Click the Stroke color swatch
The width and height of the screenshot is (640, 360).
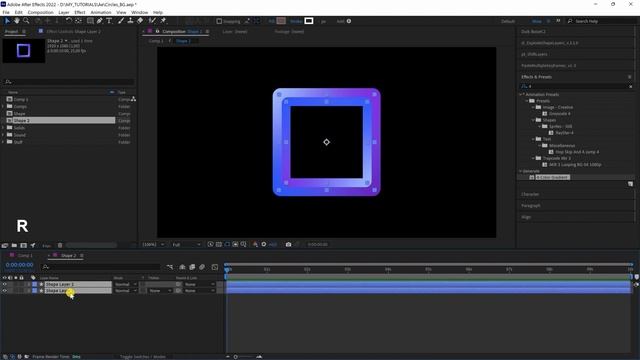309,21
